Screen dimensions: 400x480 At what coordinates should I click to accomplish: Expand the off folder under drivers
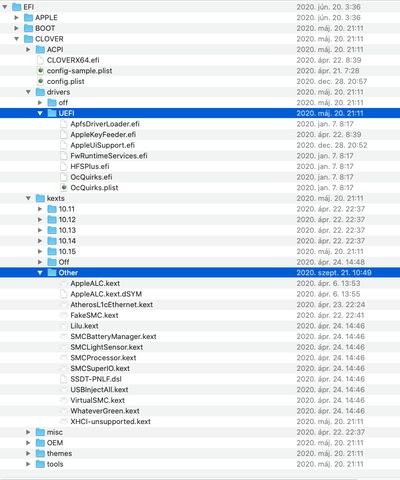coord(40,102)
